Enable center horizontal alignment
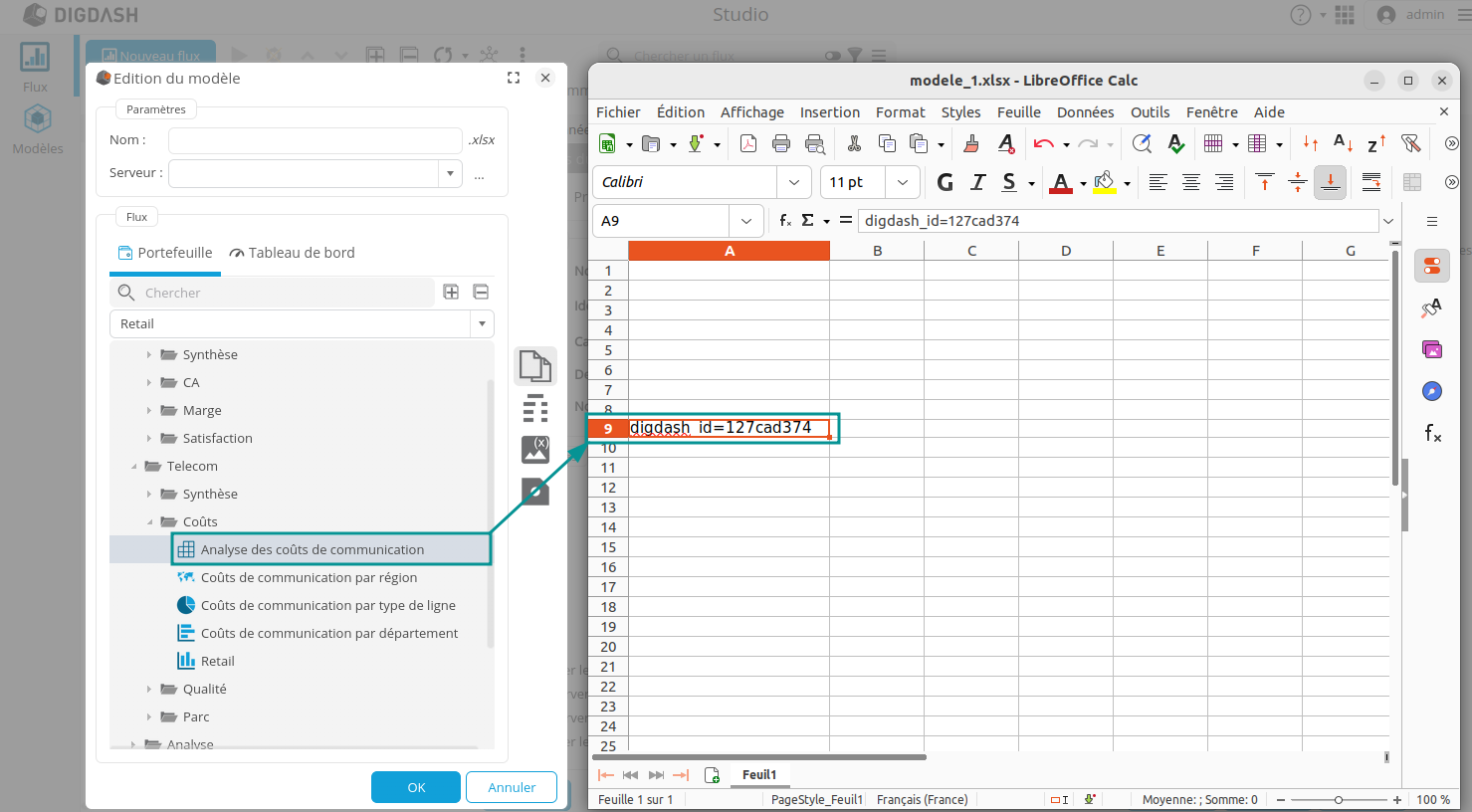 (1191, 182)
